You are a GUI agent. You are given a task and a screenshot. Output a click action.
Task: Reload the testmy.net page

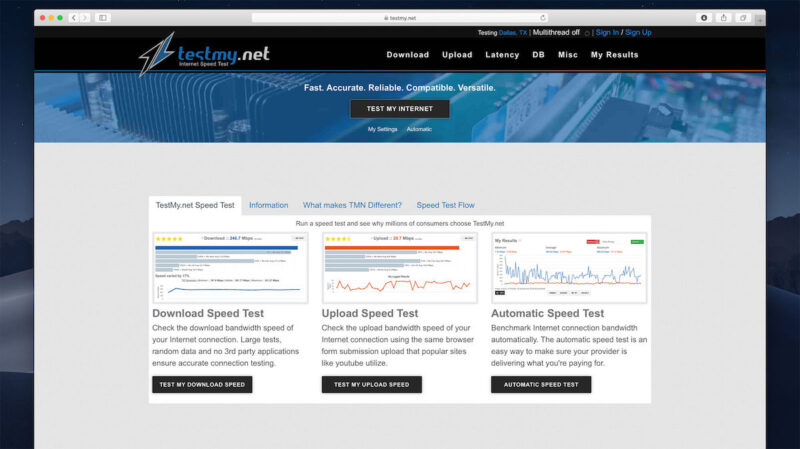tap(543, 18)
